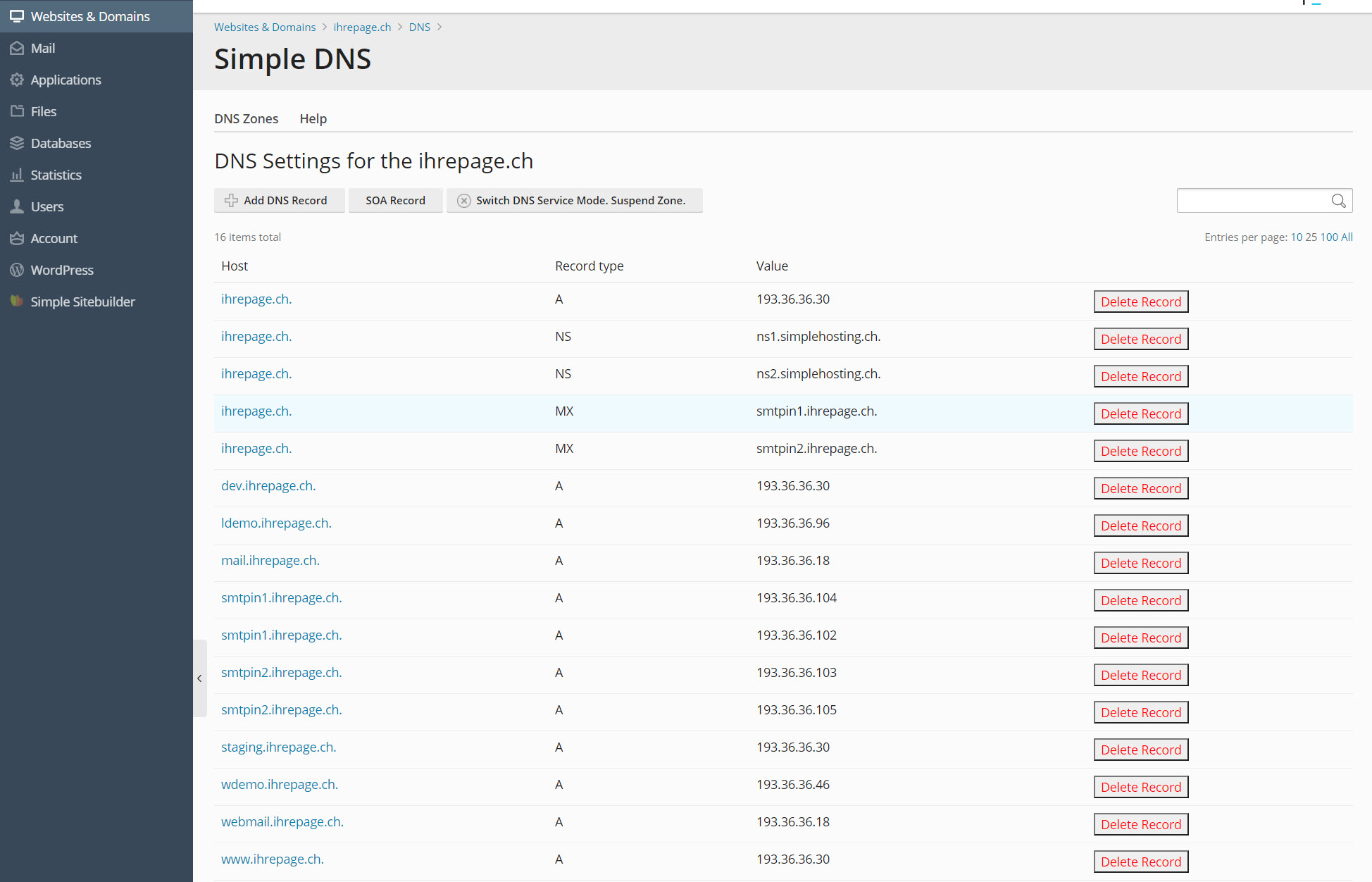
Task: Click the search magnifier icon
Action: tap(1337, 200)
